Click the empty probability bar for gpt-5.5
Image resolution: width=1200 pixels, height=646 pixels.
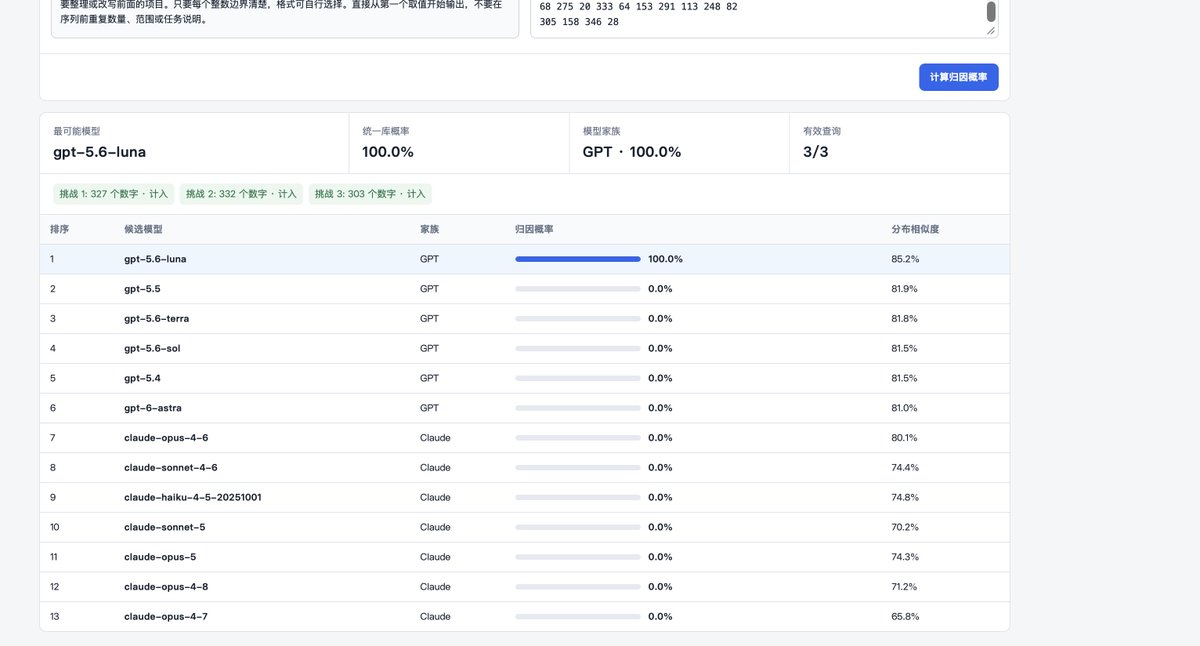coord(578,289)
